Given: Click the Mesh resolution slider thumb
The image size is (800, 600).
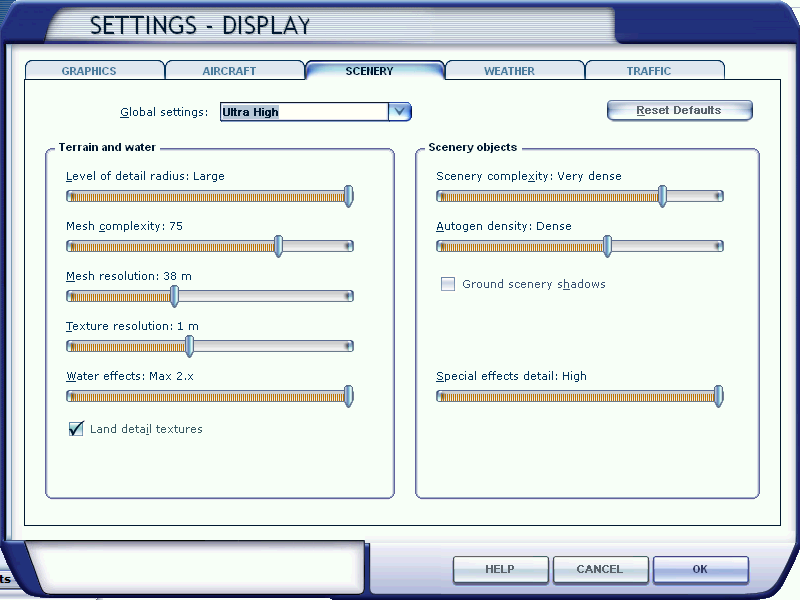Looking at the screenshot, I should click(174, 296).
